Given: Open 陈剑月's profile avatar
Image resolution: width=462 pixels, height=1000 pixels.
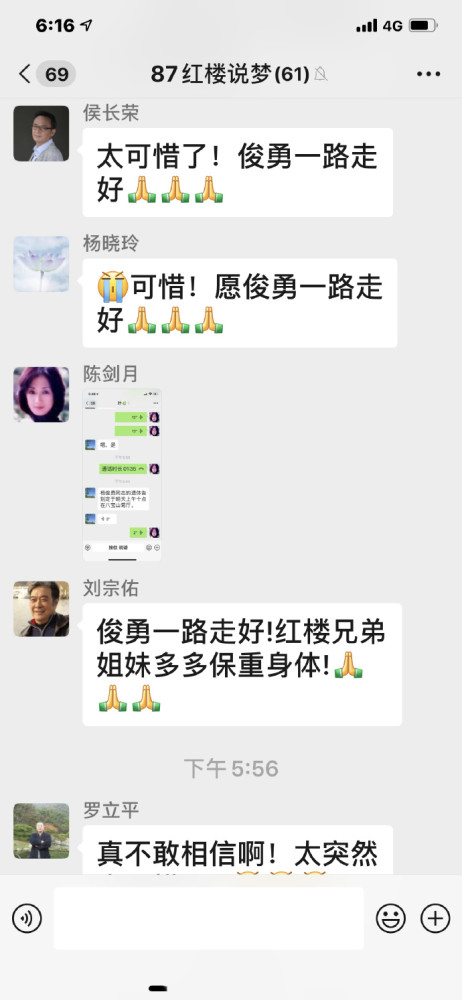Looking at the screenshot, I should click(41, 394).
